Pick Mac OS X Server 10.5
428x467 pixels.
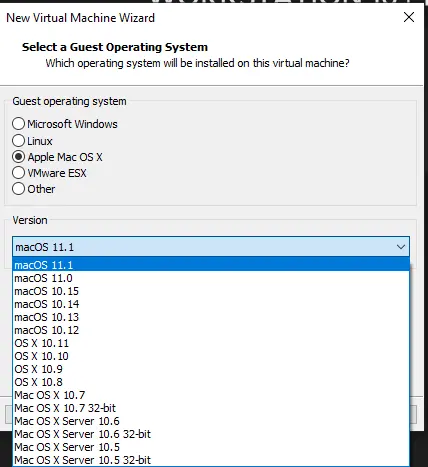tap(211, 447)
